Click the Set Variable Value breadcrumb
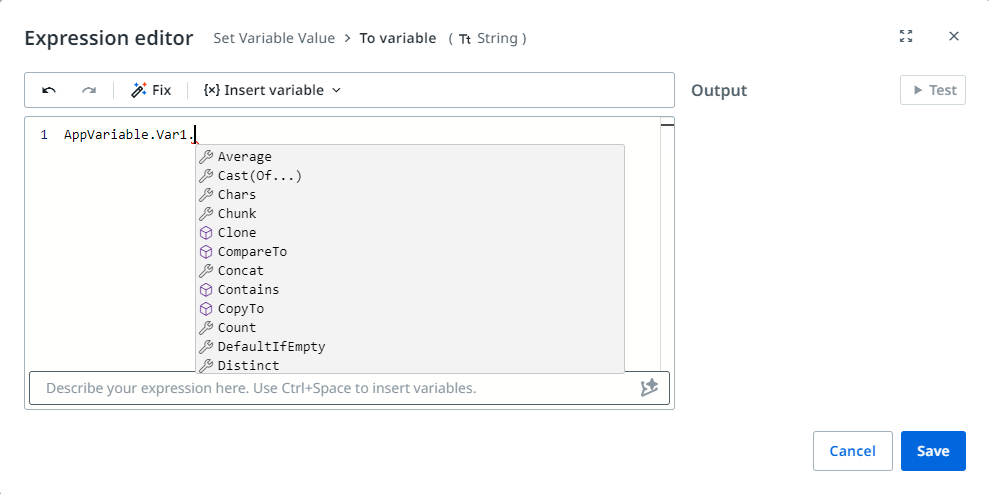 point(272,38)
